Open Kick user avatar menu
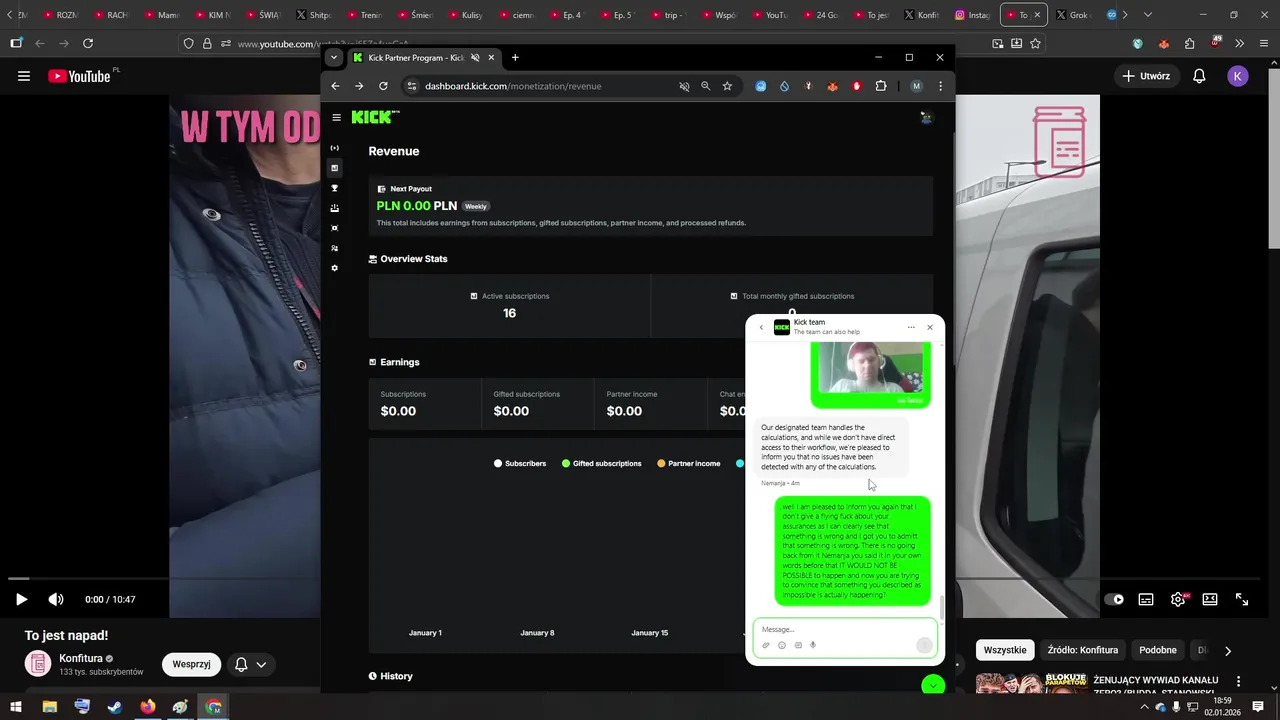The width and height of the screenshot is (1280, 720). (926, 117)
